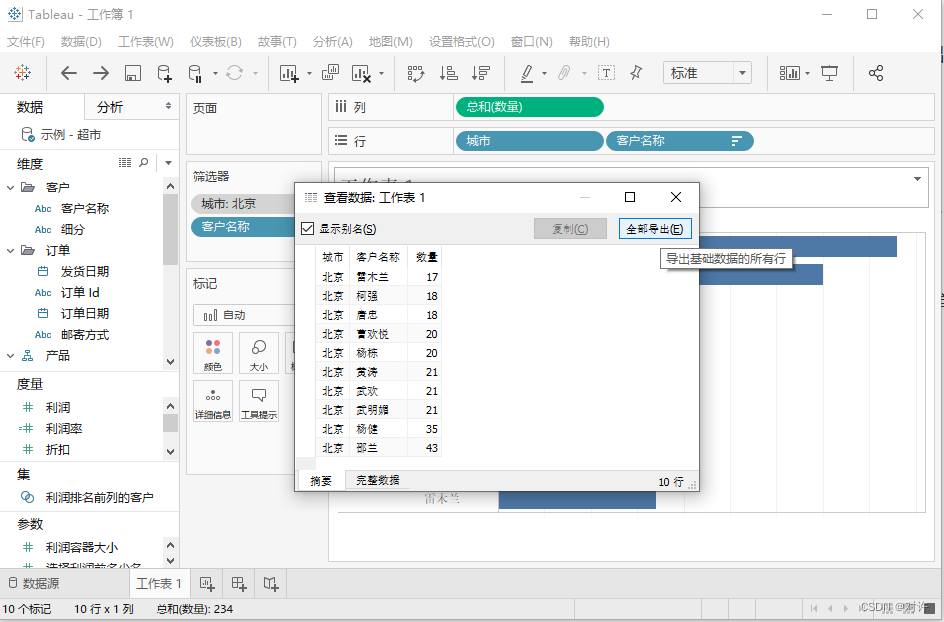Duplicate the sheet using toolbar icon
The width and height of the screenshot is (944, 622).
tap(330, 73)
